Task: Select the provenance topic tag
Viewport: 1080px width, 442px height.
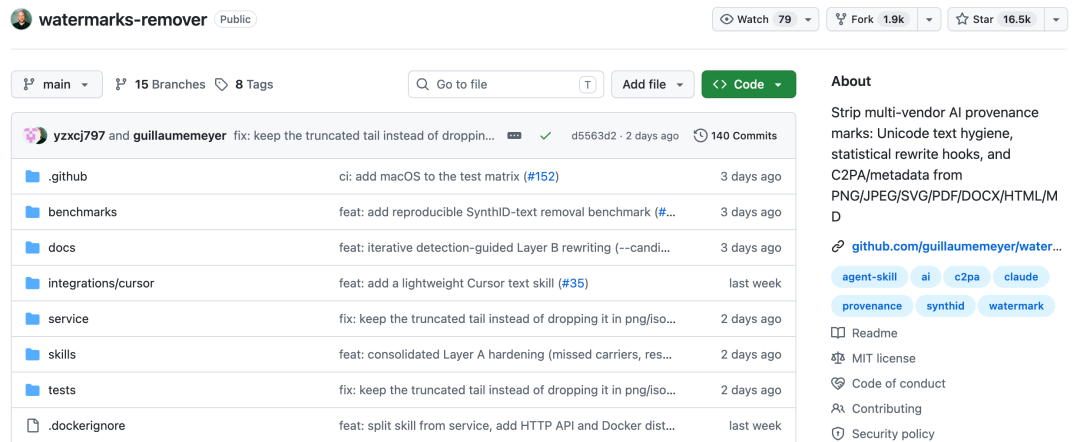Action: pyautogui.click(x=872, y=306)
